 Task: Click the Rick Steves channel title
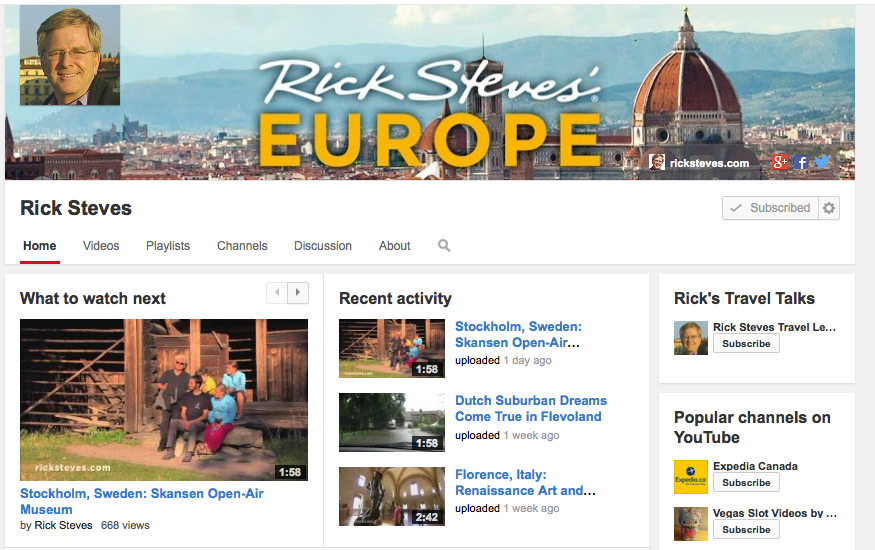coord(76,208)
